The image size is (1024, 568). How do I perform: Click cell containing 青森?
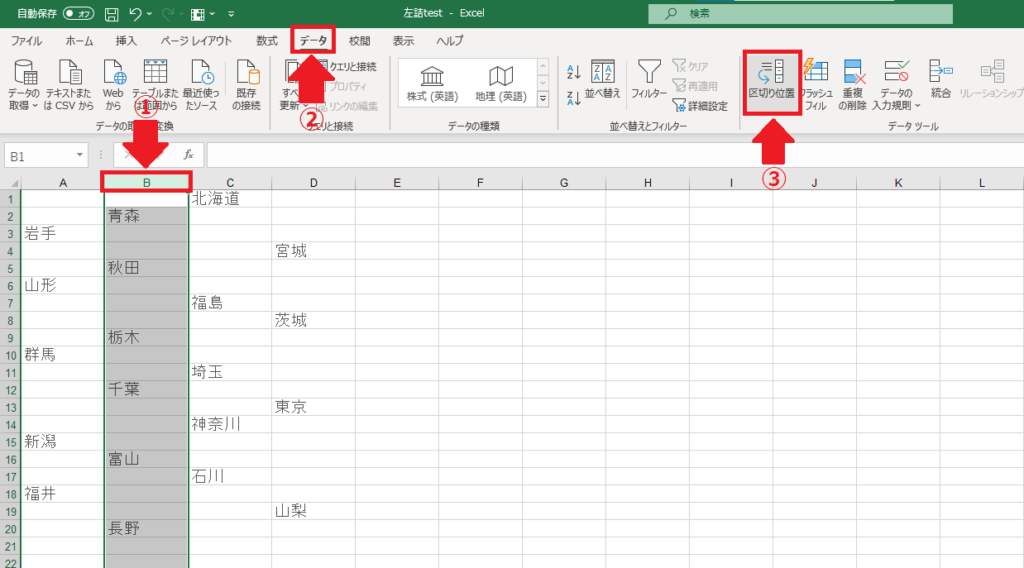[x=146, y=216]
